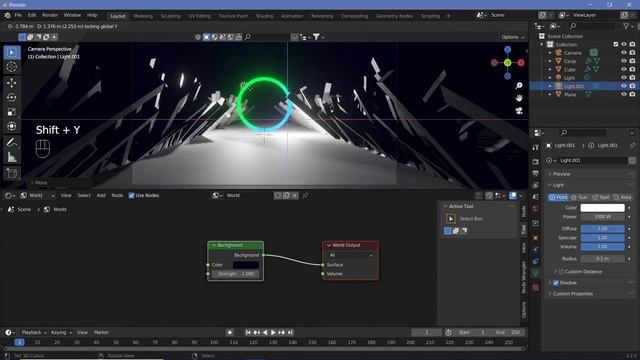640x360 pixels.
Task: Click the white light Color swatch
Action: click(x=602, y=207)
